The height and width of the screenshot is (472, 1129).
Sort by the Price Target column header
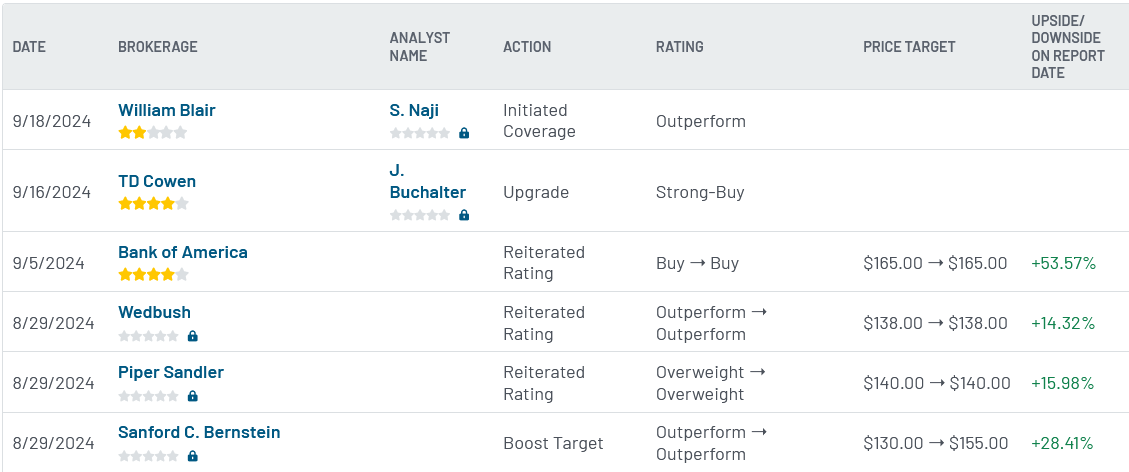pyautogui.click(x=909, y=47)
